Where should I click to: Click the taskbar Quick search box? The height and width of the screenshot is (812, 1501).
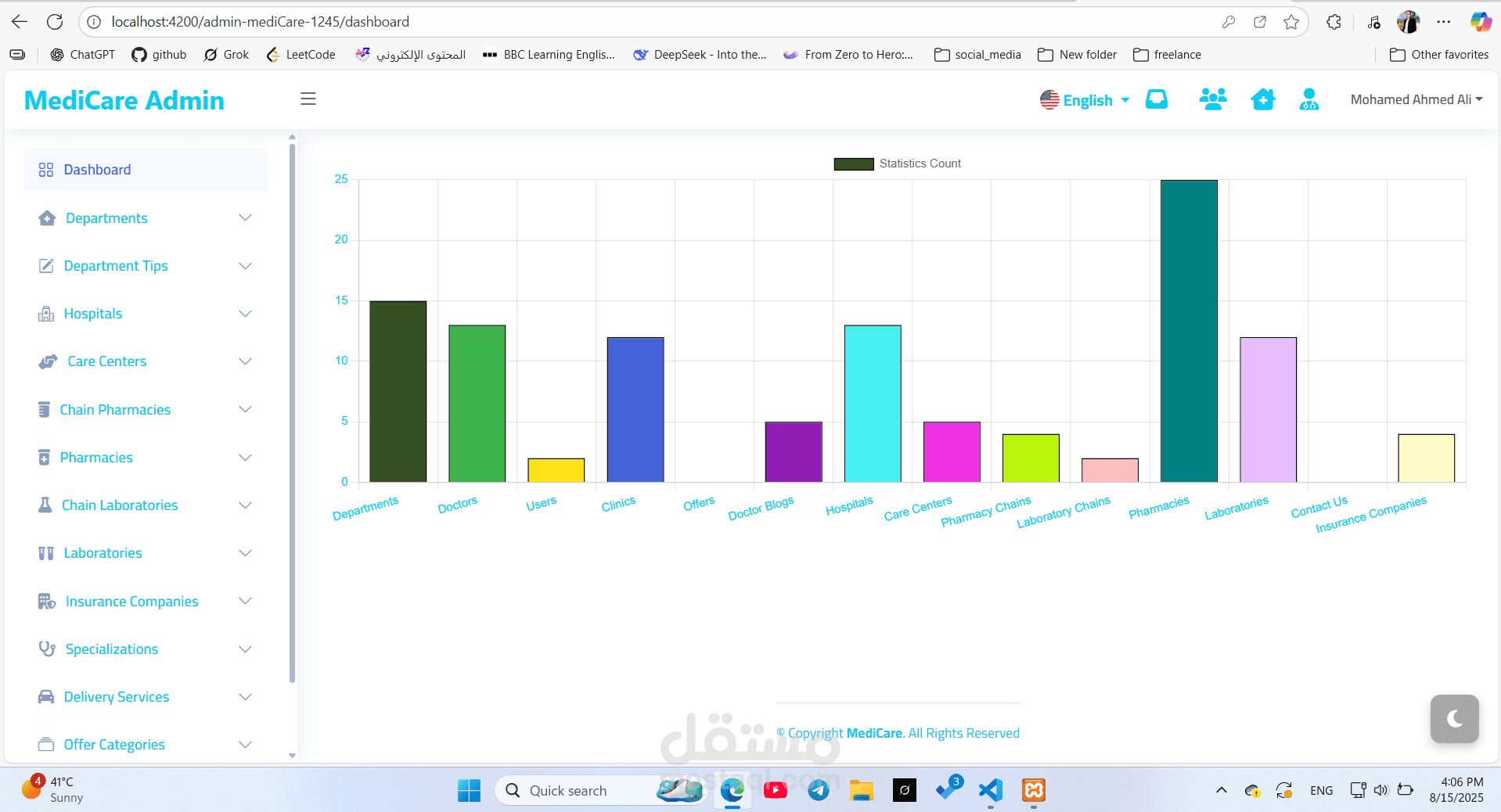point(599,790)
